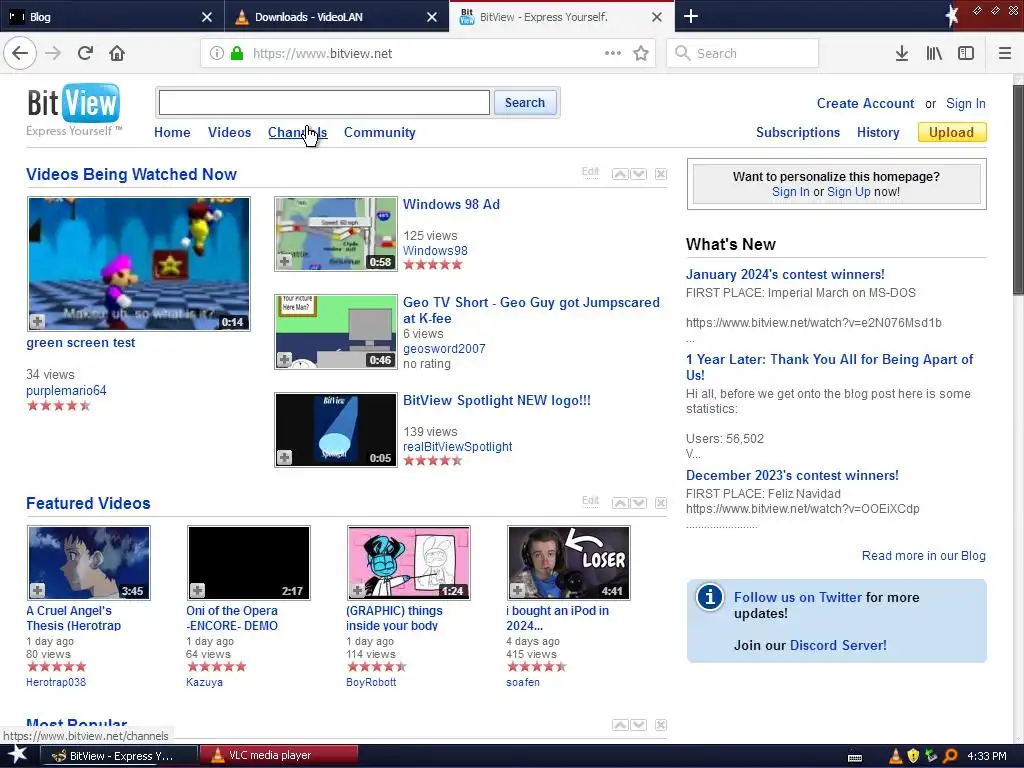Move Videos Being Watched Now module up

620,174
